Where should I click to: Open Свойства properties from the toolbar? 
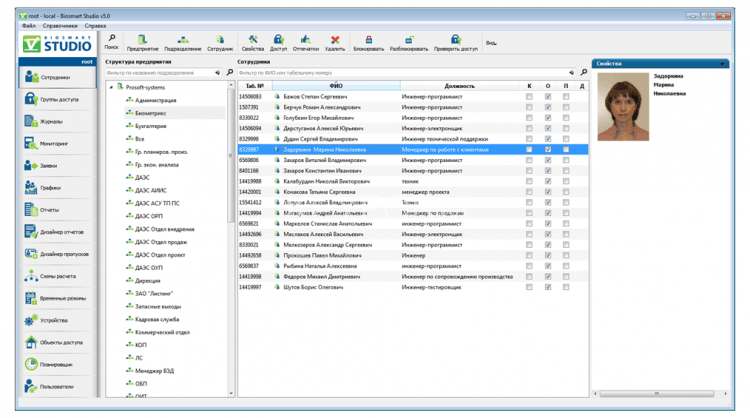click(252, 40)
